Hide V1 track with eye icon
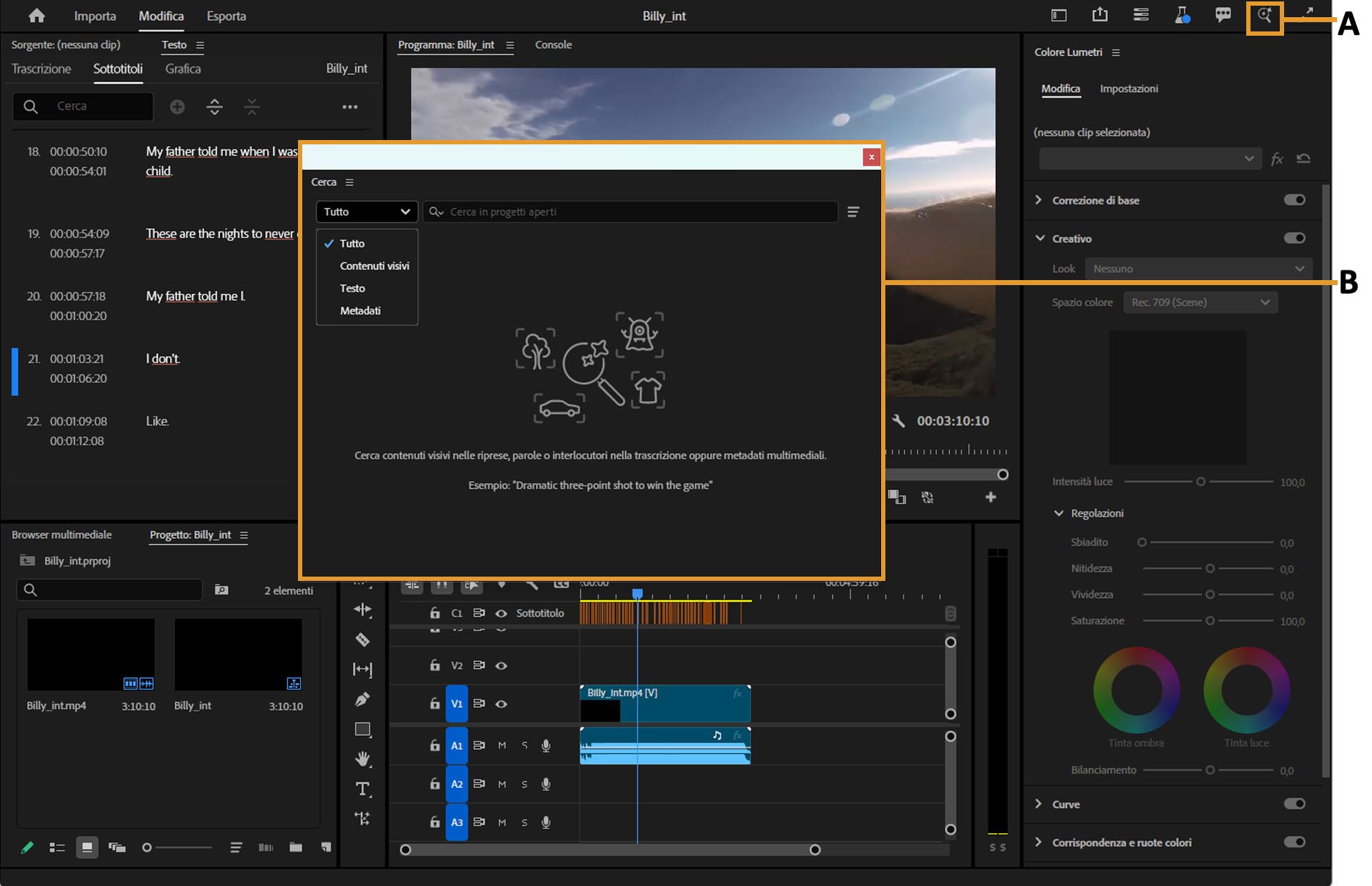Screen dimensions: 1372x886 (x=502, y=704)
